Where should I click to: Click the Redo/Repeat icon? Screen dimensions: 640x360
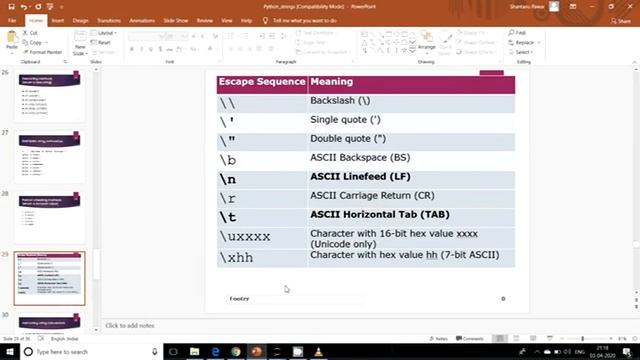click(x=38, y=7)
